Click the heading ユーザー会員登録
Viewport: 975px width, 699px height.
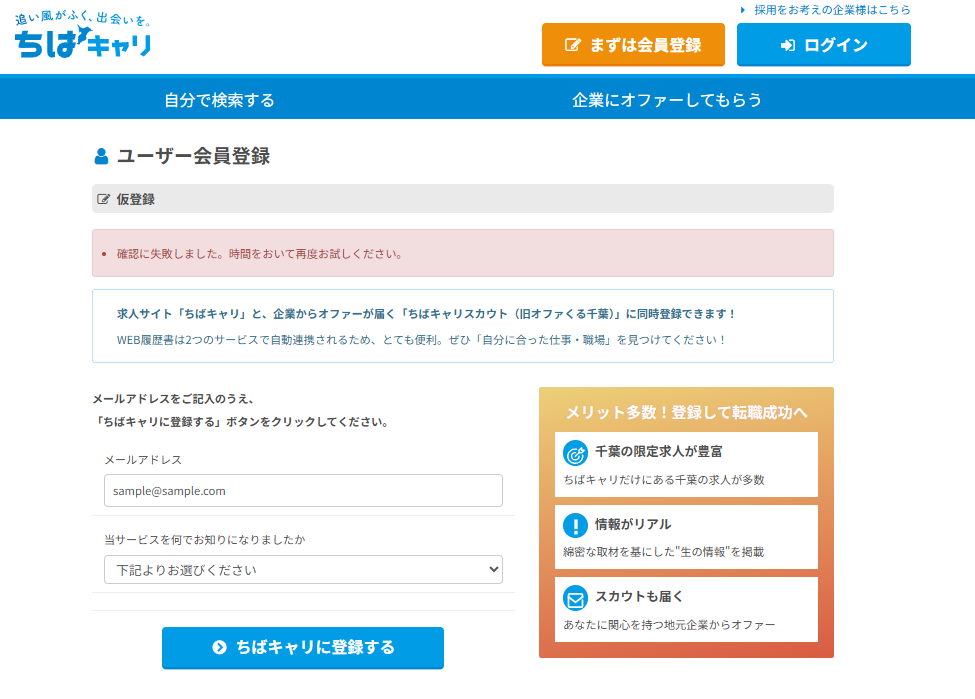coord(193,156)
